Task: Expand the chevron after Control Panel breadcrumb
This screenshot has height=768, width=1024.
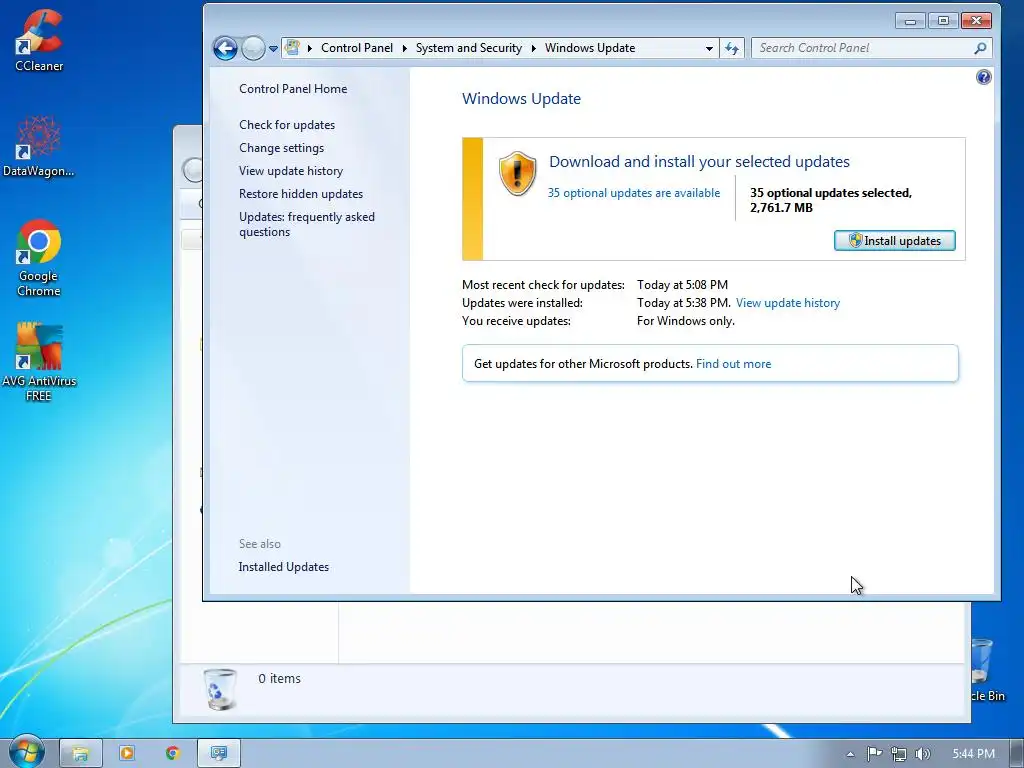Action: click(x=404, y=48)
